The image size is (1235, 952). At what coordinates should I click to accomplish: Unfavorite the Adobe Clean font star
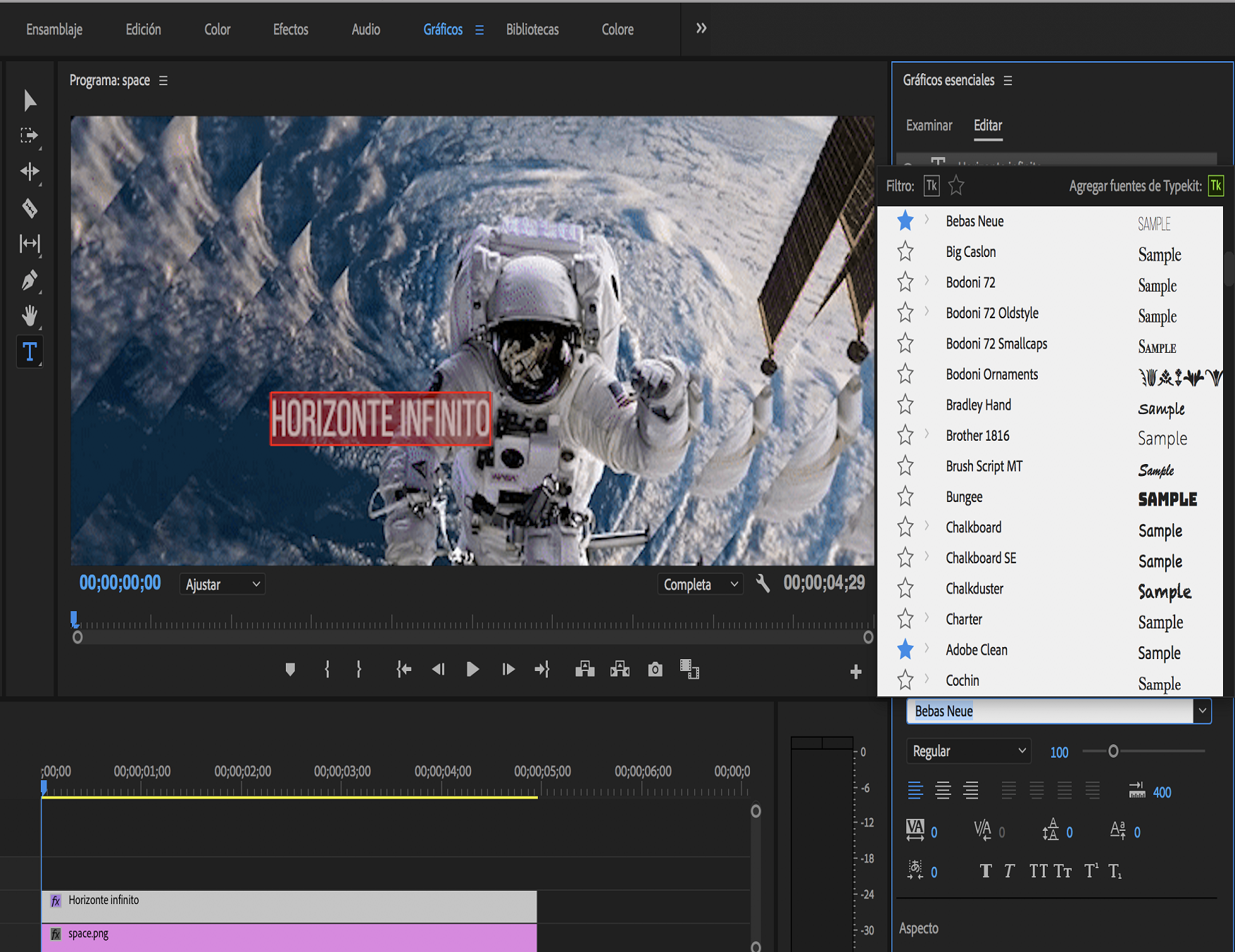pos(905,650)
